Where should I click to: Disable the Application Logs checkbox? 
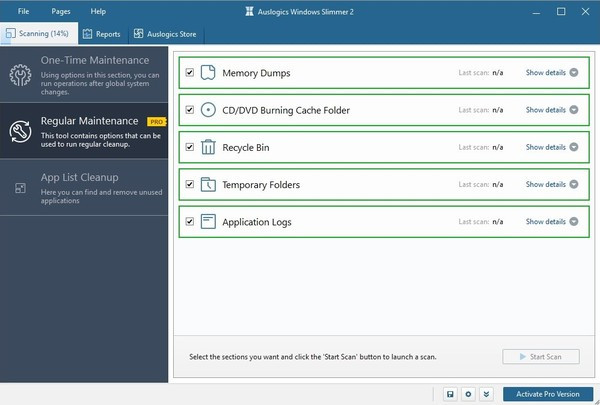189,221
